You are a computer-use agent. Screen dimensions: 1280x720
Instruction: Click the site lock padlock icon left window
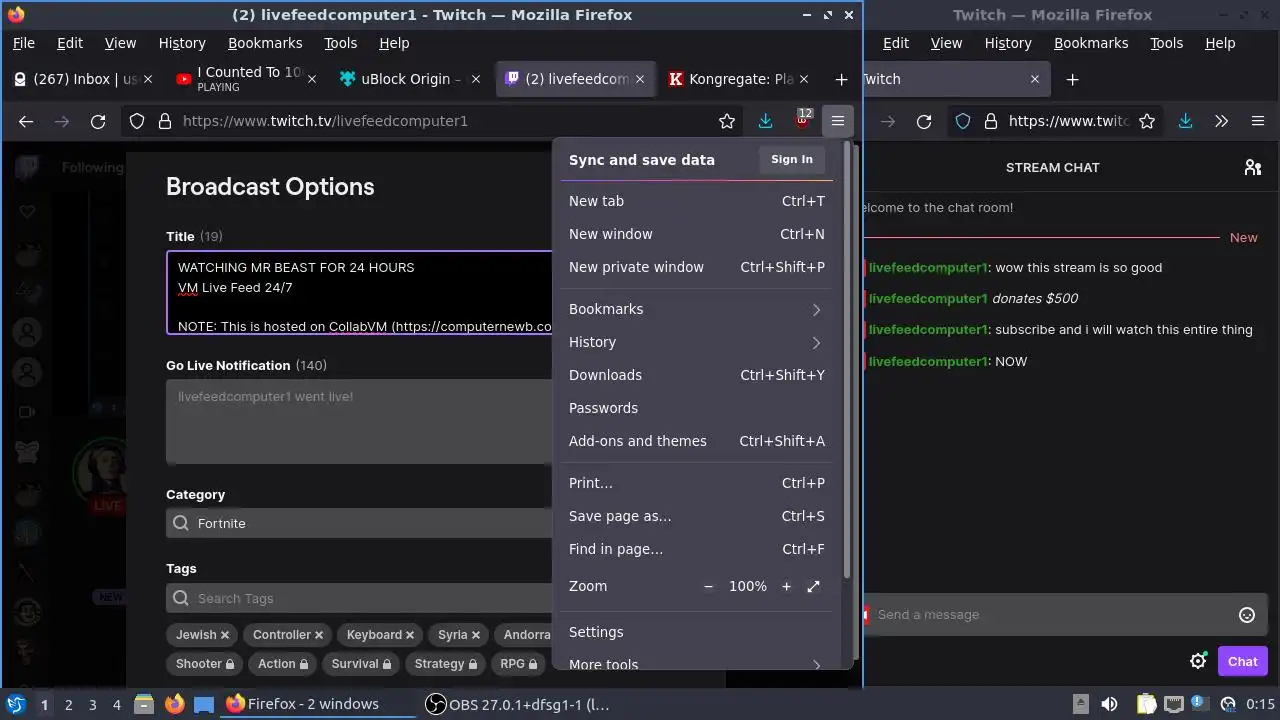[164, 121]
